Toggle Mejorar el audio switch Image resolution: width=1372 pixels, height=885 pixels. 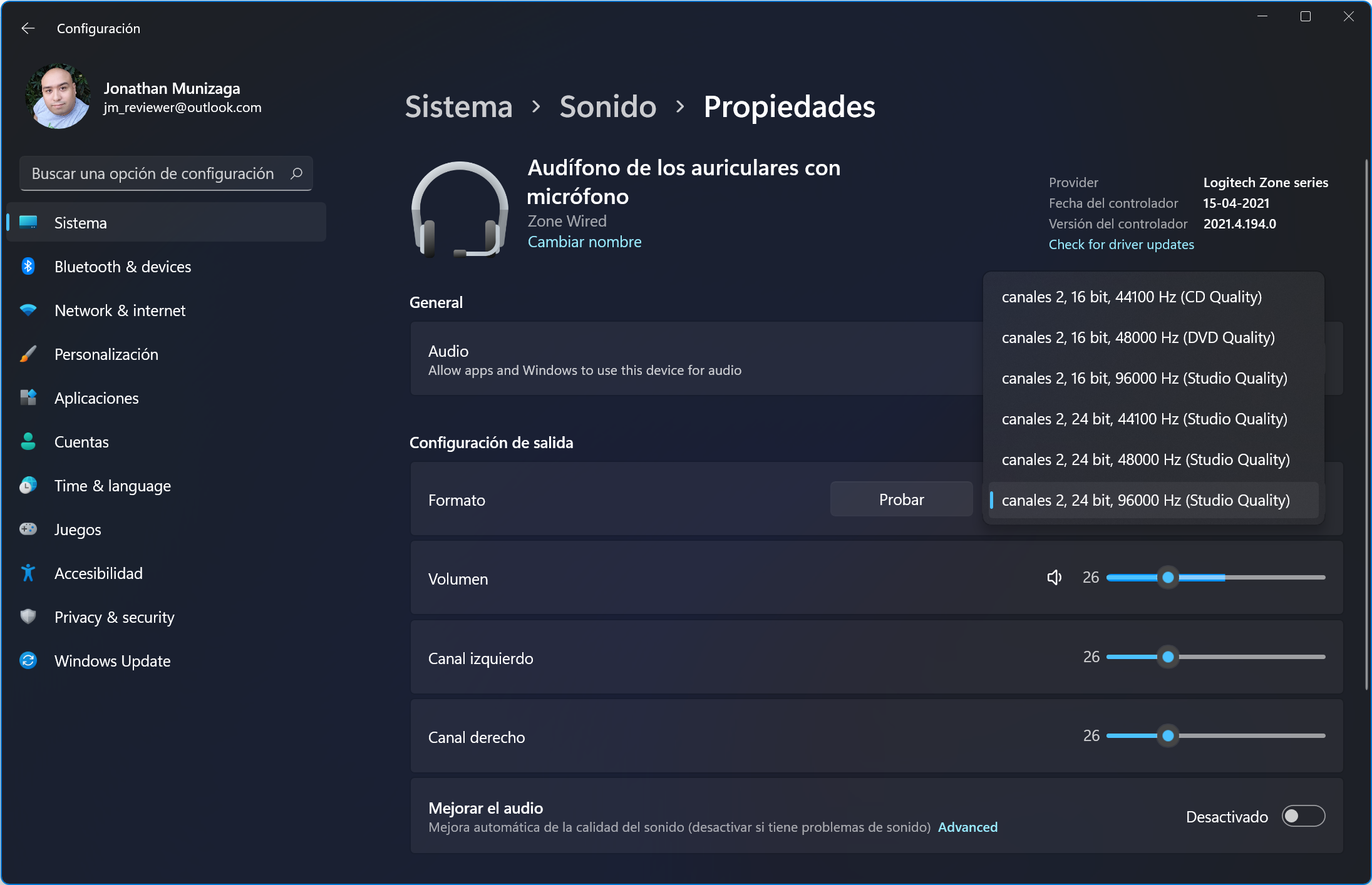coord(1302,816)
